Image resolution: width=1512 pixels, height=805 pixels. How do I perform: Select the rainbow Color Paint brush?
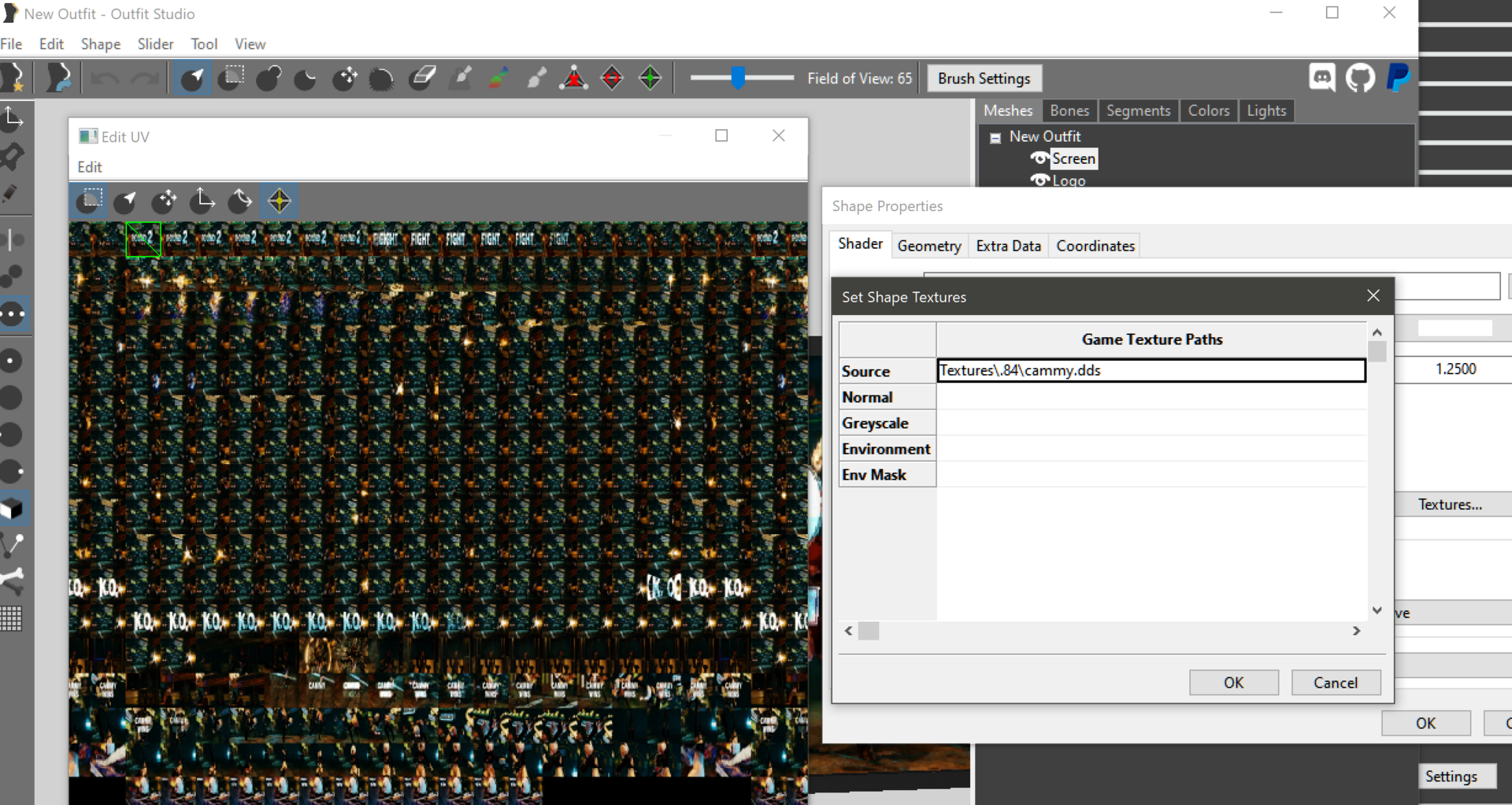[x=498, y=78]
